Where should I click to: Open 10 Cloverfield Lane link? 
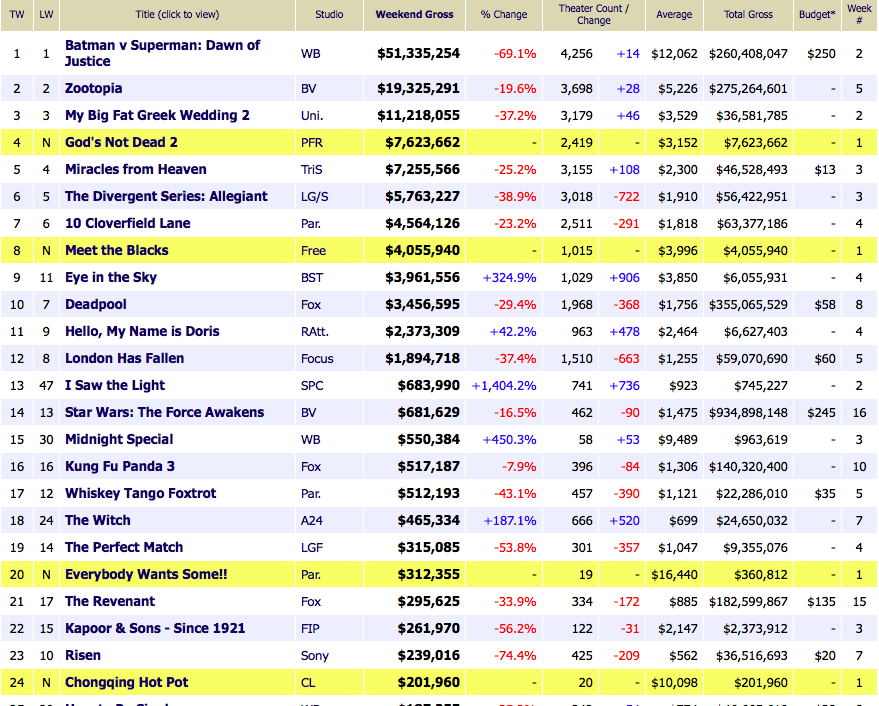(x=127, y=223)
